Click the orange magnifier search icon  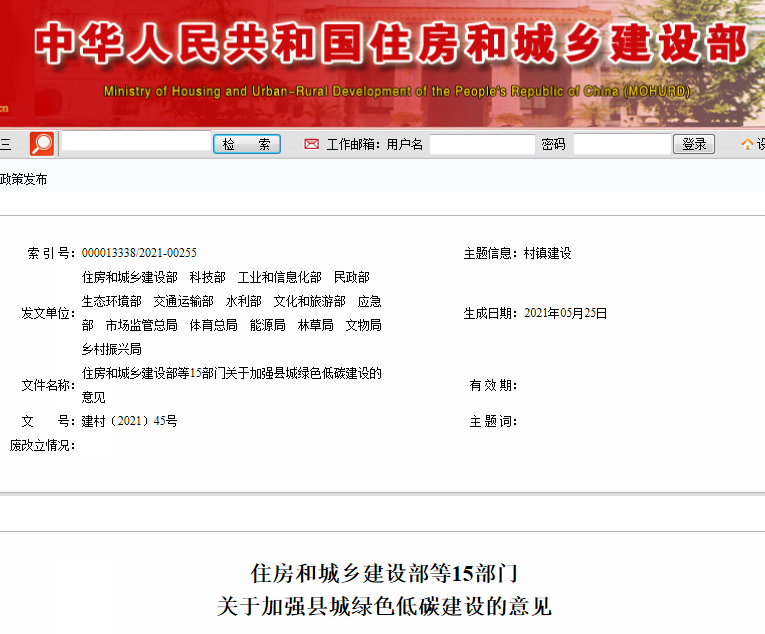(42, 144)
